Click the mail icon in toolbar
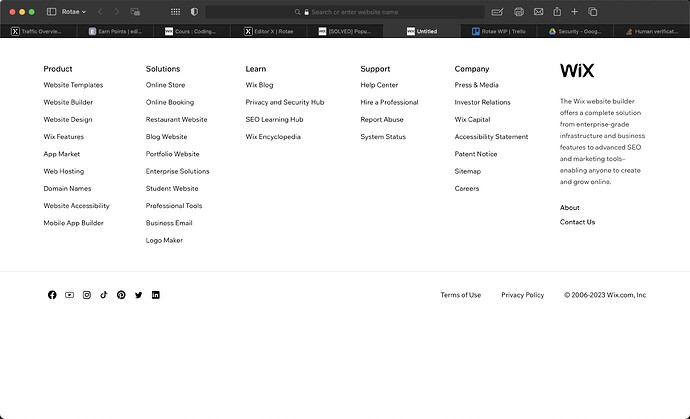The width and height of the screenshot is (690, 419). click(538, 12)
